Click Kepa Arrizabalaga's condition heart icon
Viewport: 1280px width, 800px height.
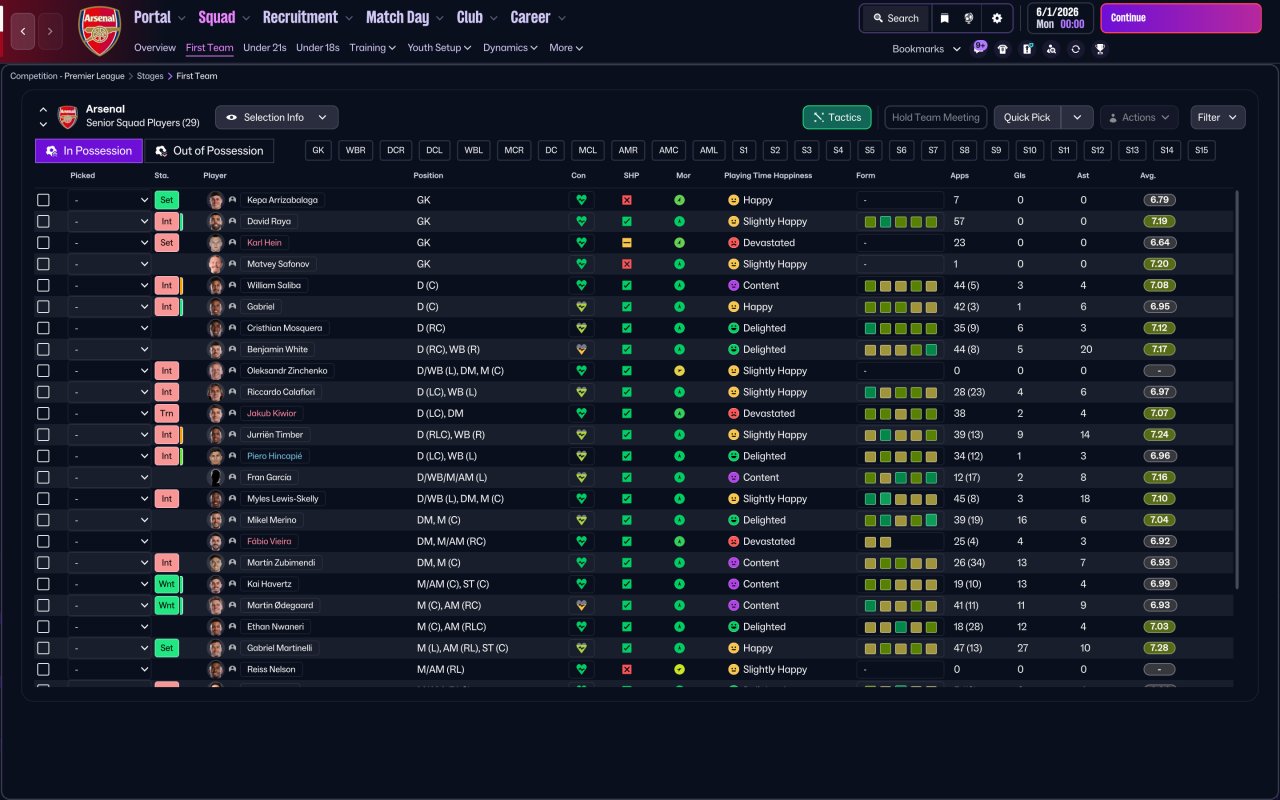pos(581,200)
